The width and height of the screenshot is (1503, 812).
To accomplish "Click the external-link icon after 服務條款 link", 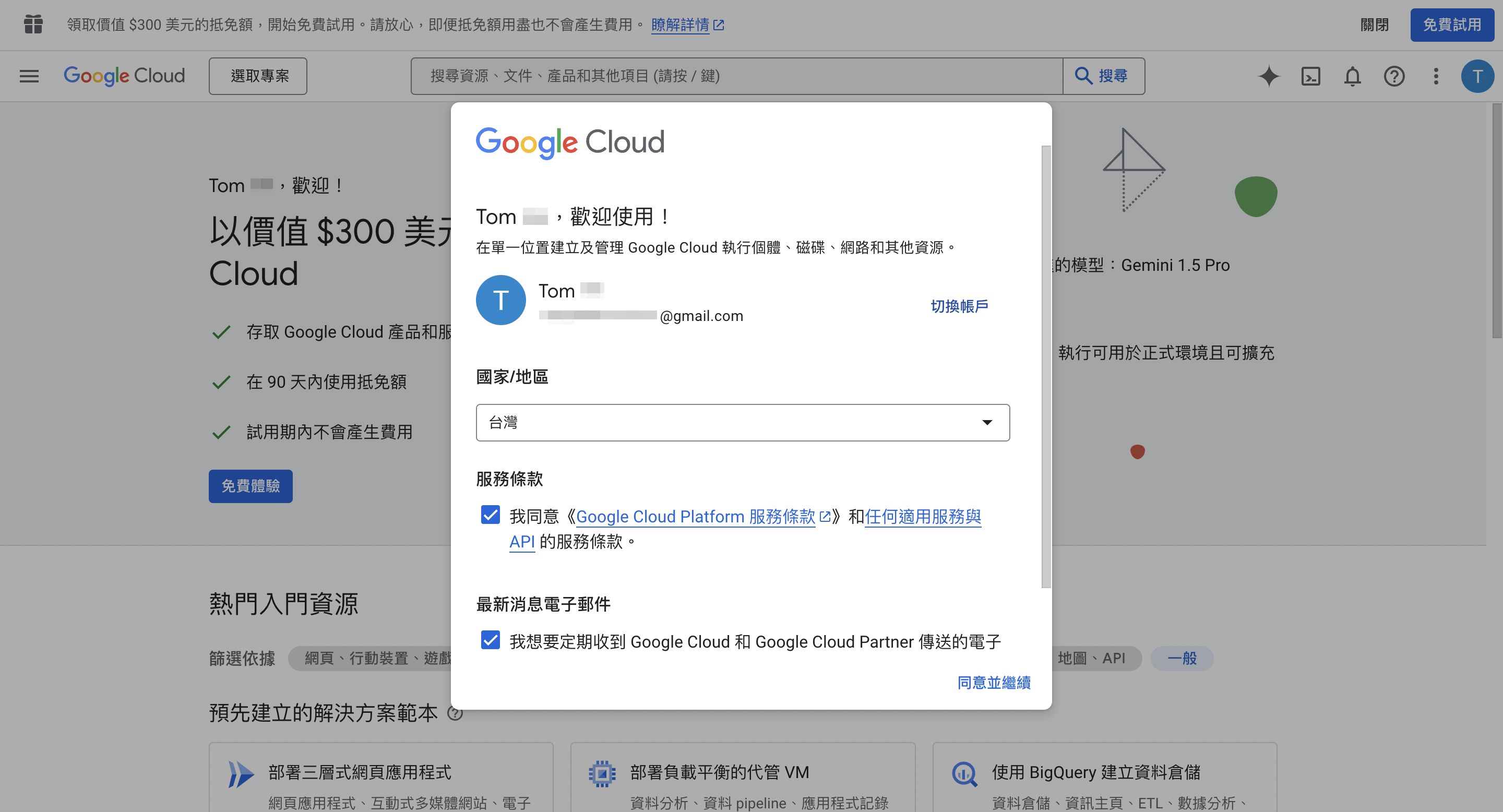I will pos(826,516).
